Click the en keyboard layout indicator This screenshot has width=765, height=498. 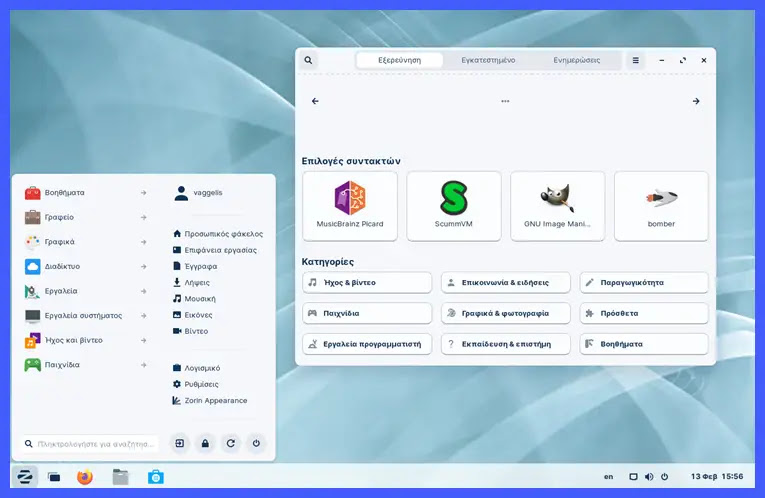(608, 477)
